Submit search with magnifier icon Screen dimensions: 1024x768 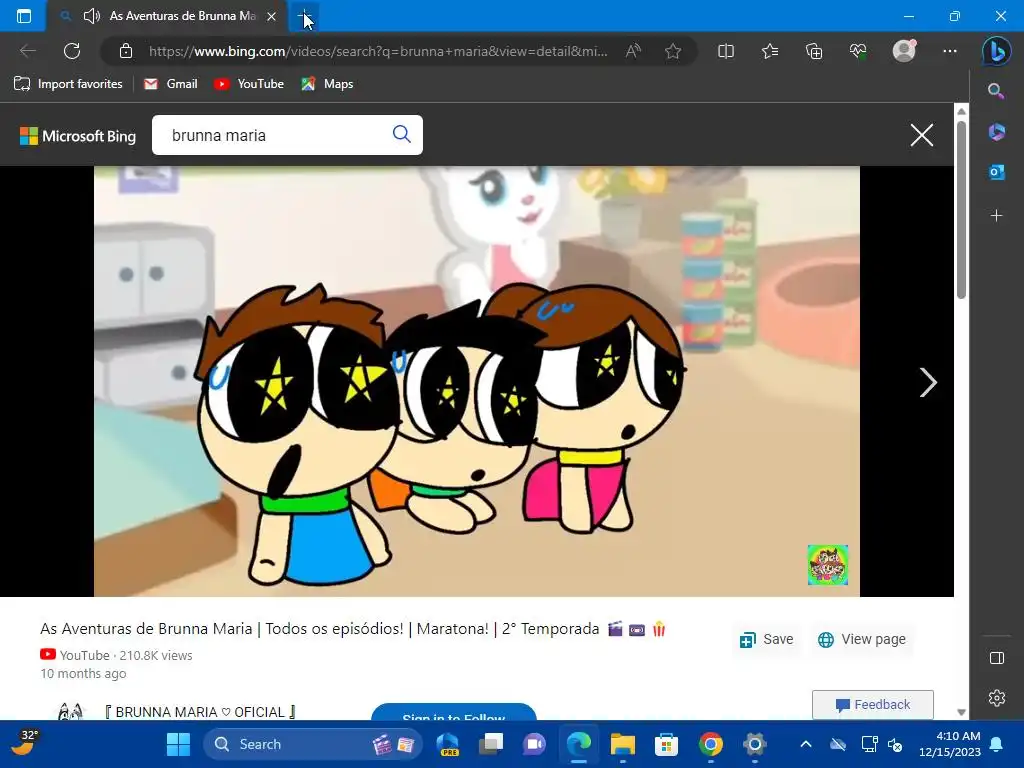coord(402,135)
